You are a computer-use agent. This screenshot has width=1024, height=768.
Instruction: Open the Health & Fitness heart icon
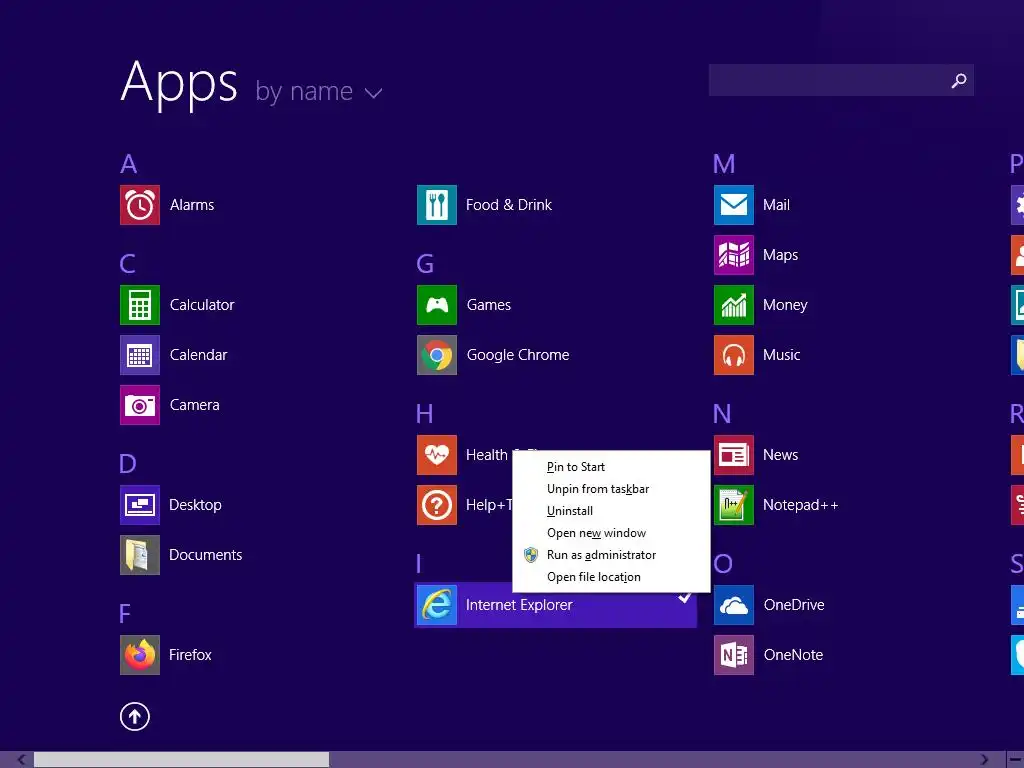437,455
